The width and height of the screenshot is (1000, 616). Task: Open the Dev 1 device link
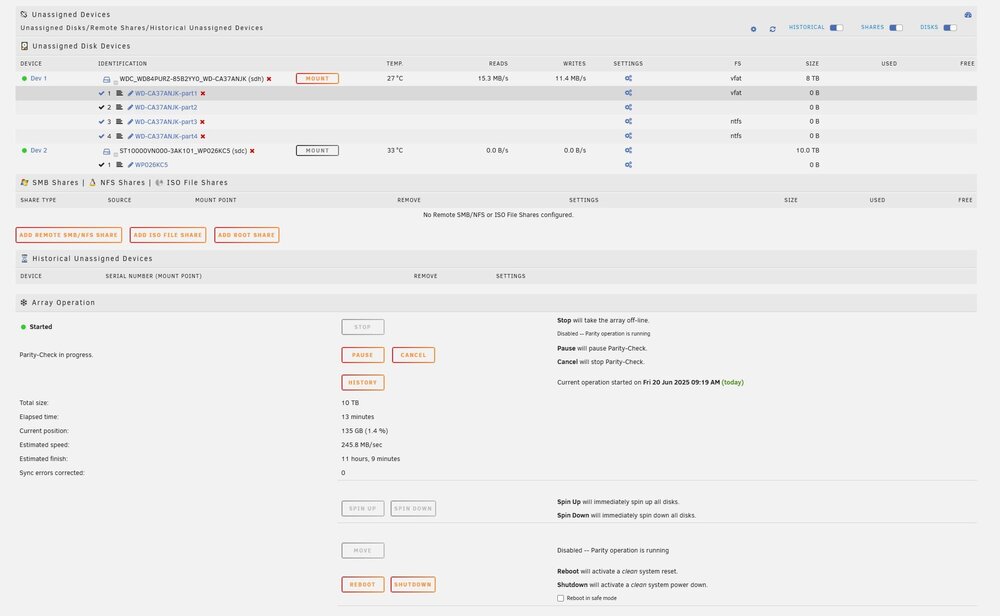pyautogui.click(x=38, y=78)
